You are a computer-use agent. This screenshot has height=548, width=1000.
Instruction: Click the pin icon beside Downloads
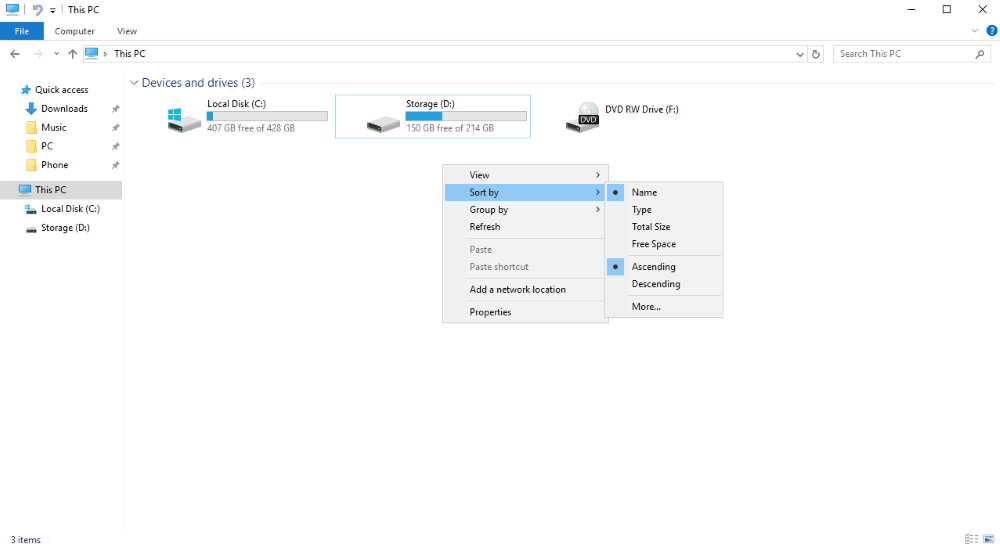115,109
